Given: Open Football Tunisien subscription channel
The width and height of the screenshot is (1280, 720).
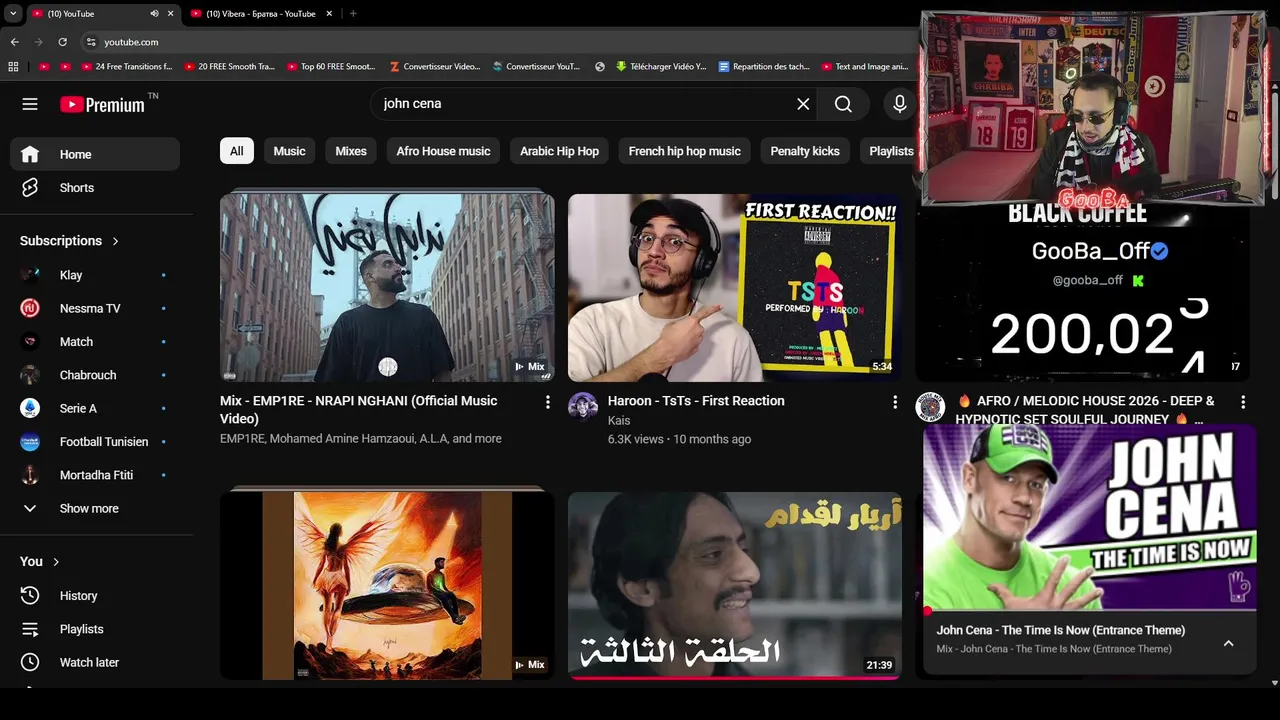Looking at the screenshot, I should [95, 442].
